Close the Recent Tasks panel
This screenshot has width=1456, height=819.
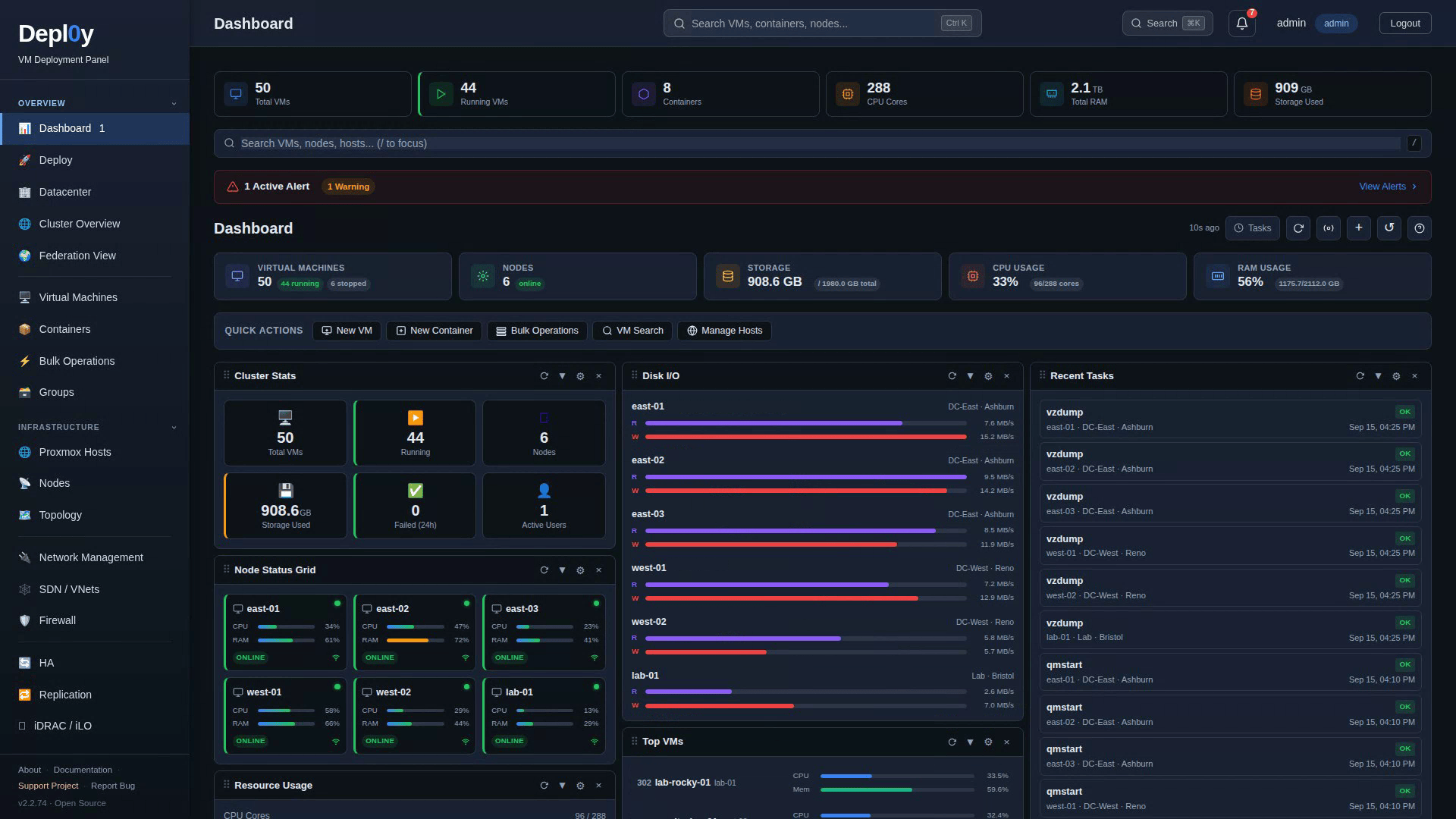tap(1414, 376)
